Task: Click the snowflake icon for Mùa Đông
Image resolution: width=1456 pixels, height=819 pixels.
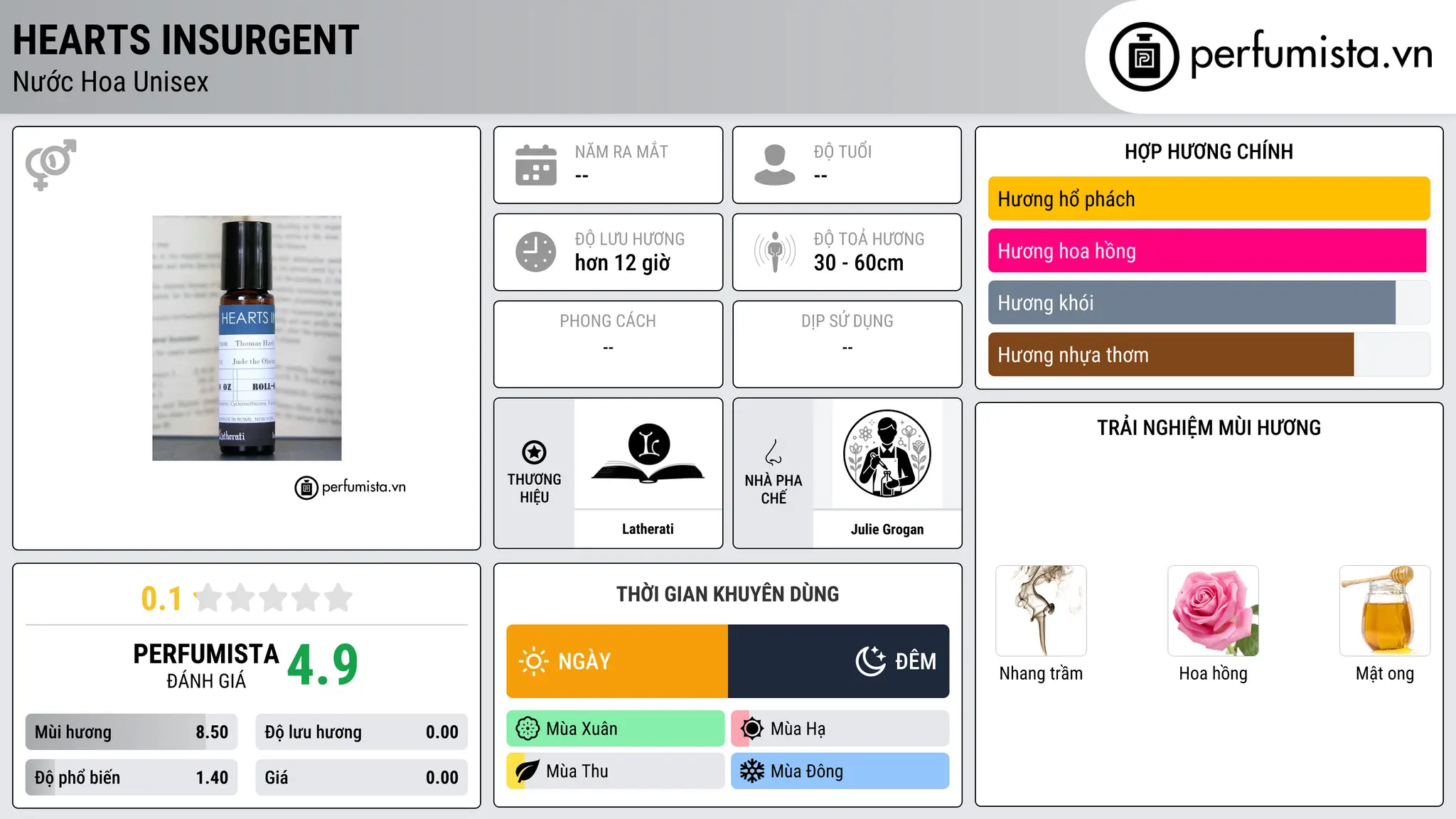Action: 752,771
